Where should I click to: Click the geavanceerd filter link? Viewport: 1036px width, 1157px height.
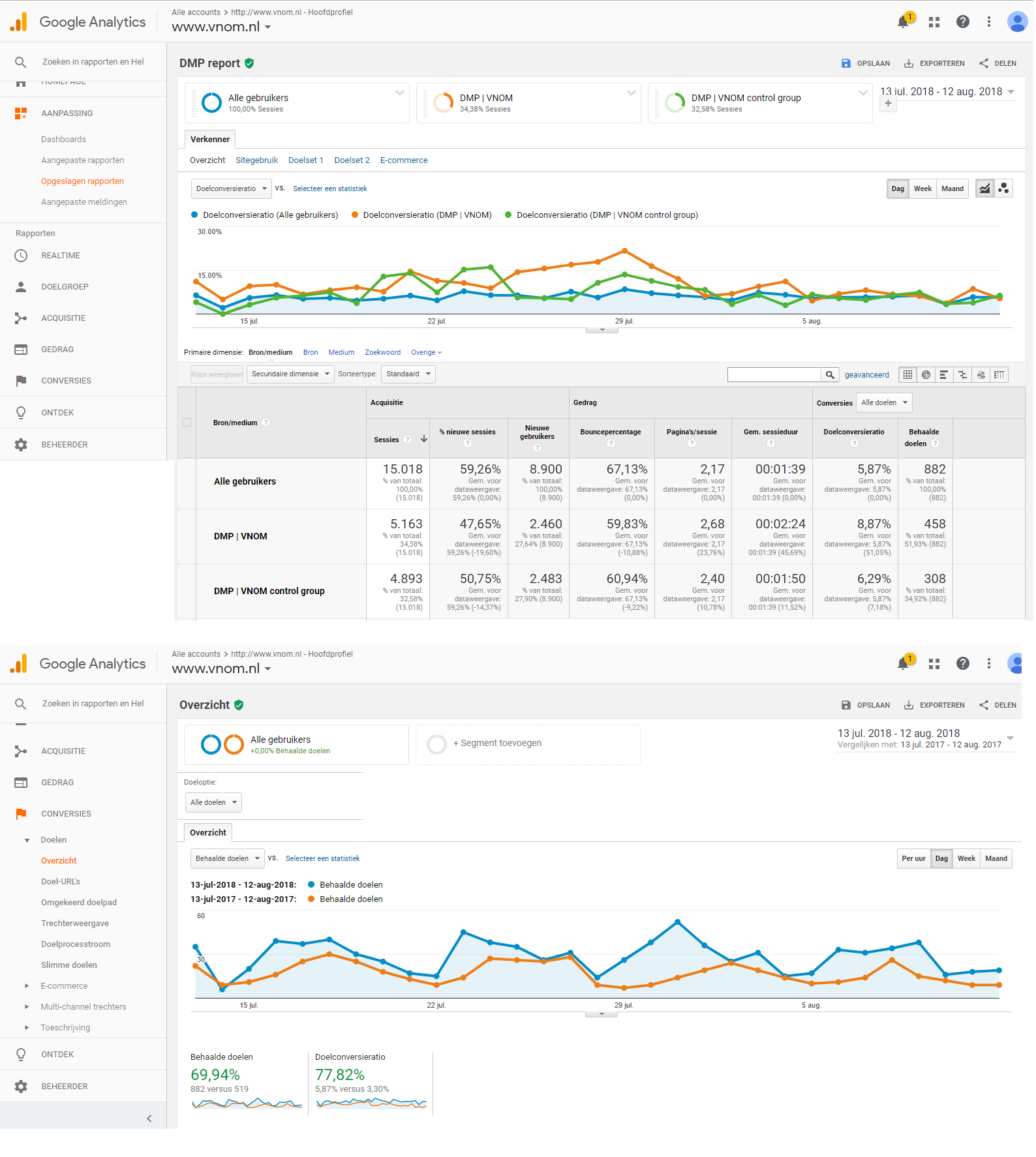click(866, 375)
